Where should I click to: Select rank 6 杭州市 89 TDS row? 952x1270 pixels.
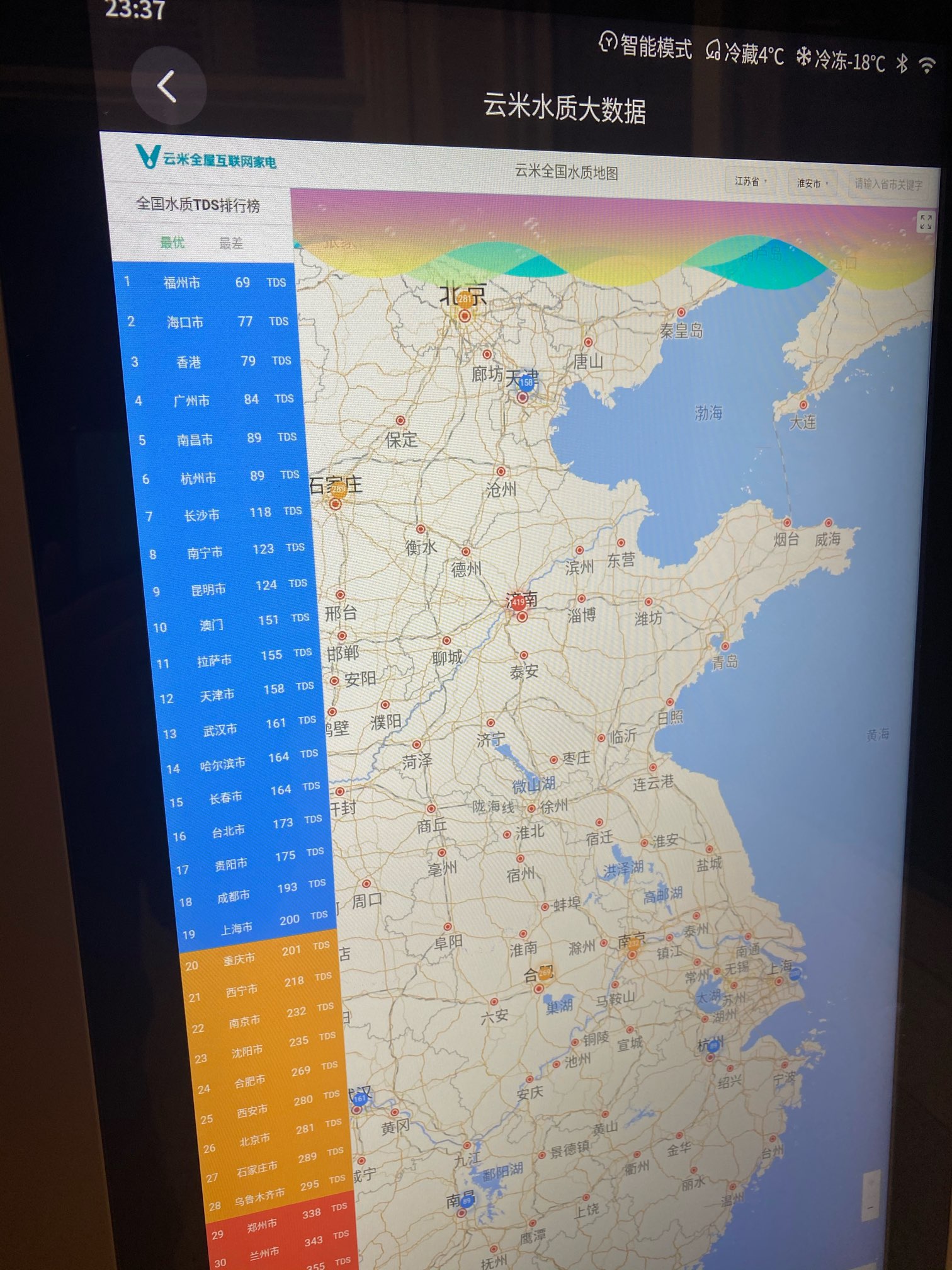click(222, 477)
